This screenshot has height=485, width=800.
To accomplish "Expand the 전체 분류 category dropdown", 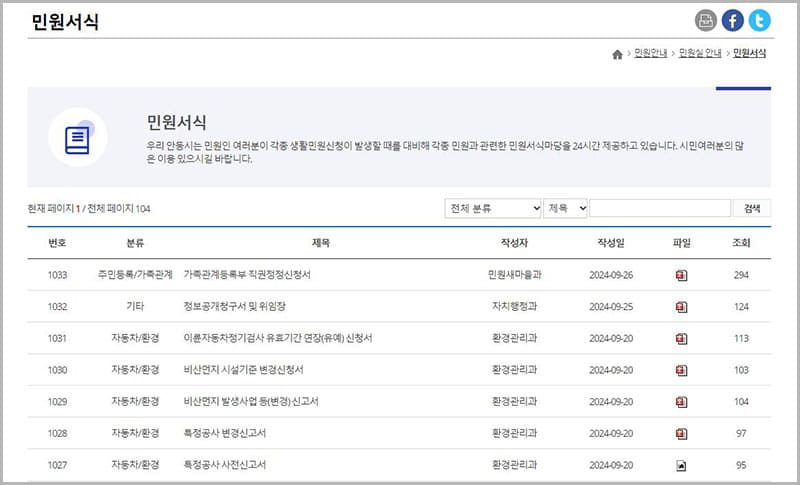I will point(492,209).
